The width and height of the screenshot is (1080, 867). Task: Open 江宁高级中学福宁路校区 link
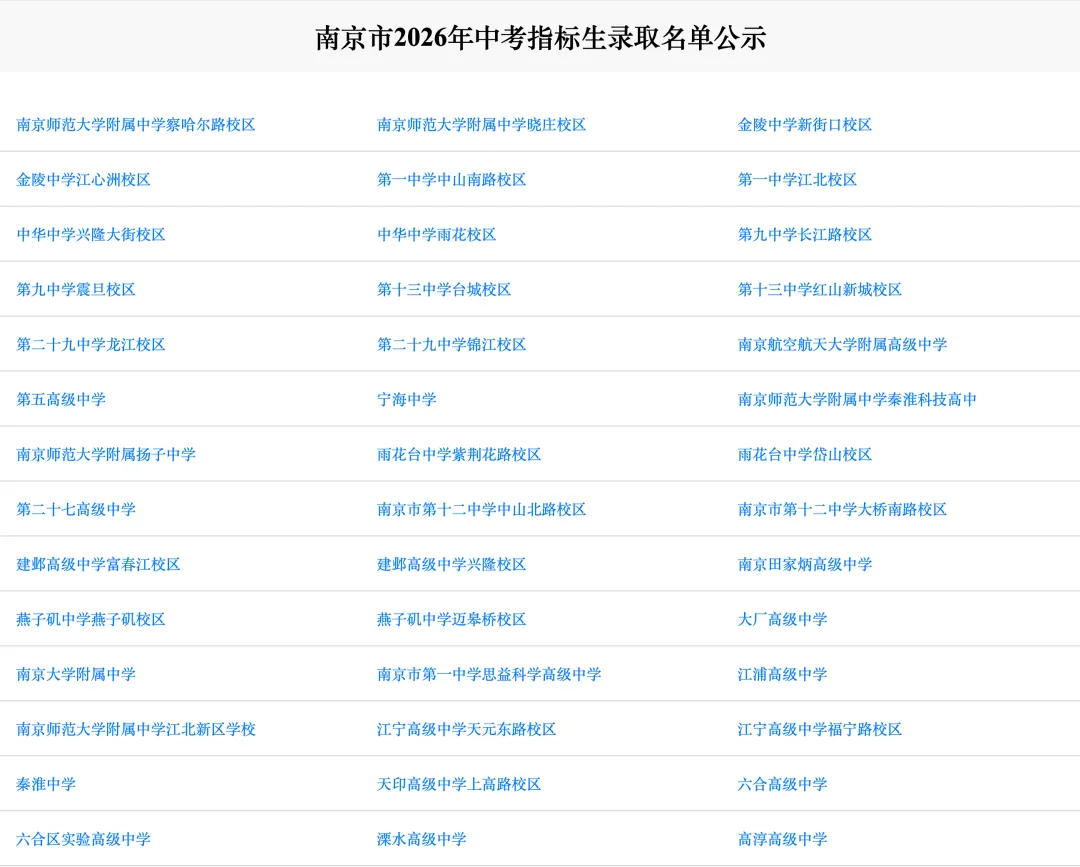(x=820, y=729)
